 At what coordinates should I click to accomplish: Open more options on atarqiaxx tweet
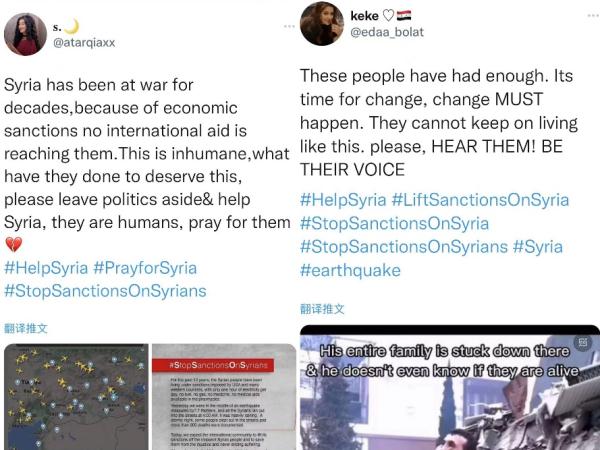(289, 26)
